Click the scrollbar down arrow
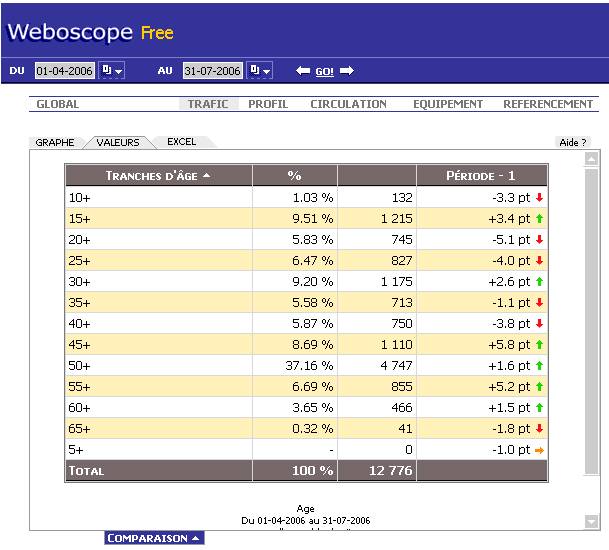The width and height of the screenshot is (609, 550). pos(592,521)
